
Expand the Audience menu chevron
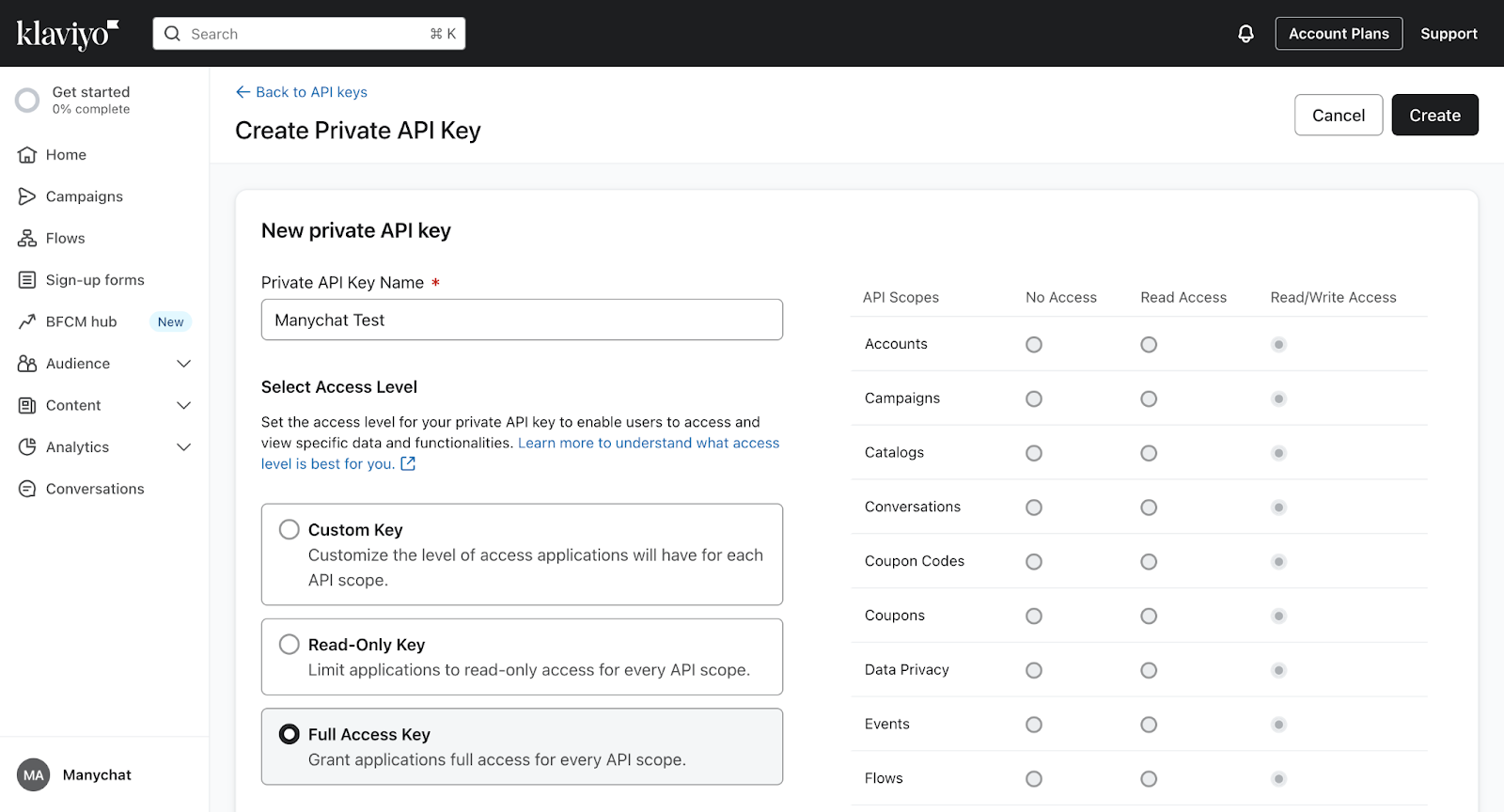pos(184,364)
